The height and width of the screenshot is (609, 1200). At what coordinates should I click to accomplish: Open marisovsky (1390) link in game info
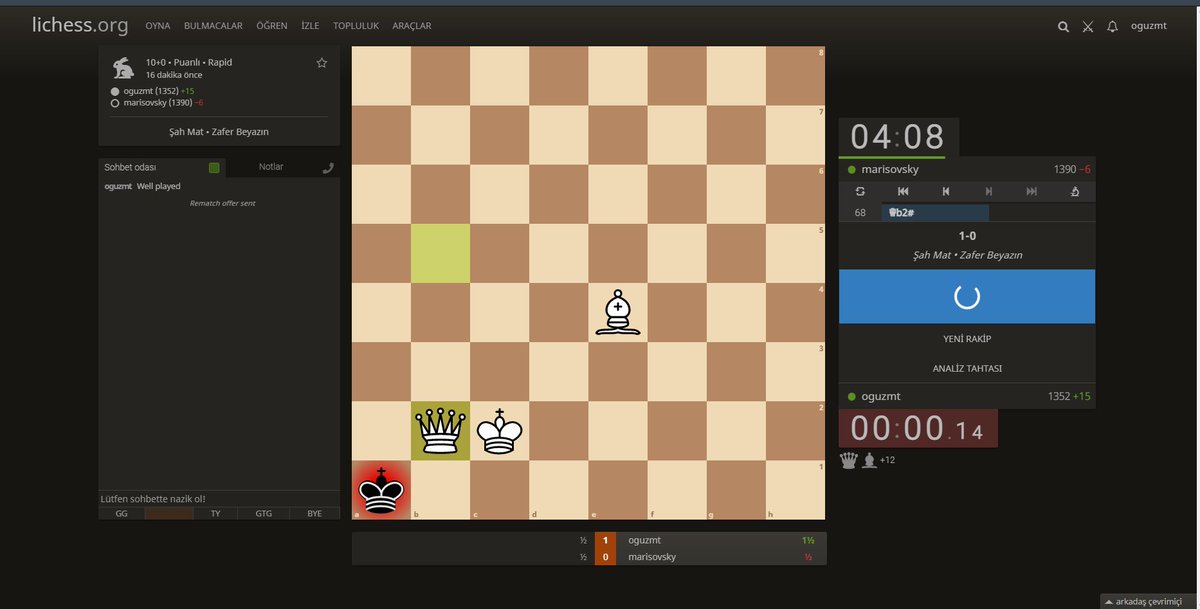158,102
